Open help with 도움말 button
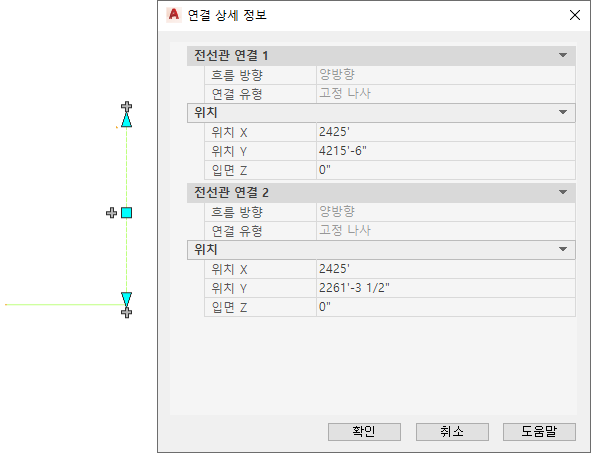Image resolution: width=591 pixels, height=453 pixels. point(539,432)
